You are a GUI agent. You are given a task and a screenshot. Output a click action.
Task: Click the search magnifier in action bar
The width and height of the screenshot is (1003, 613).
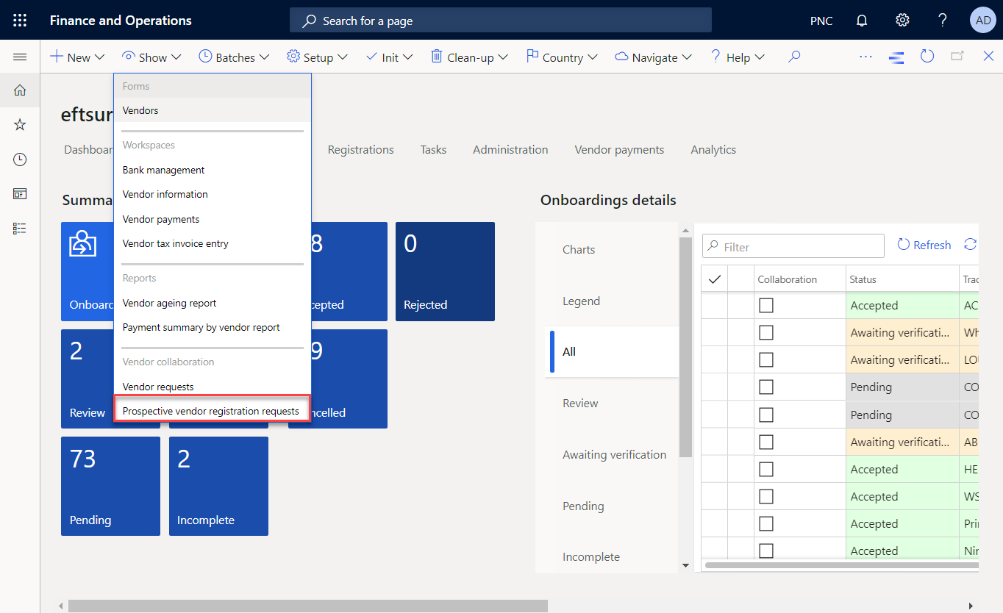click(794, 57)
